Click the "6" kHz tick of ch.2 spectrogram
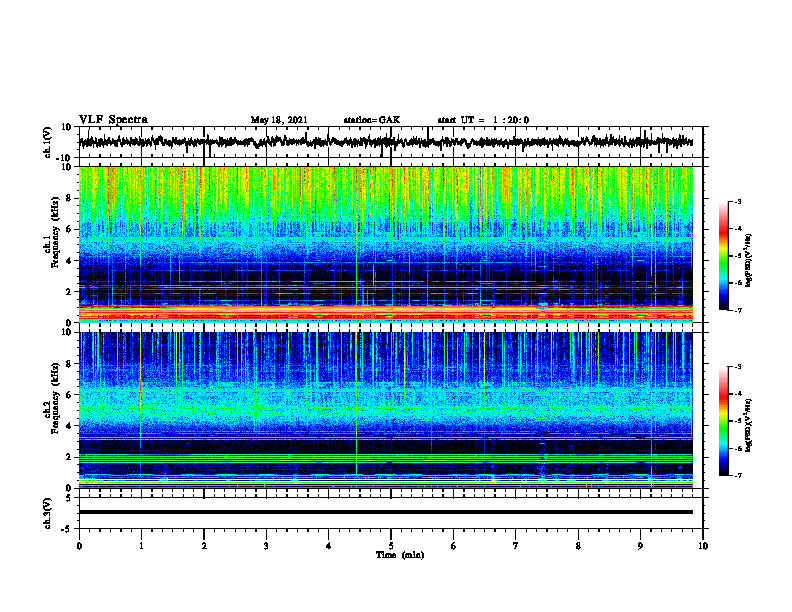This screenshot has height=612, width=792. (69, 395)
